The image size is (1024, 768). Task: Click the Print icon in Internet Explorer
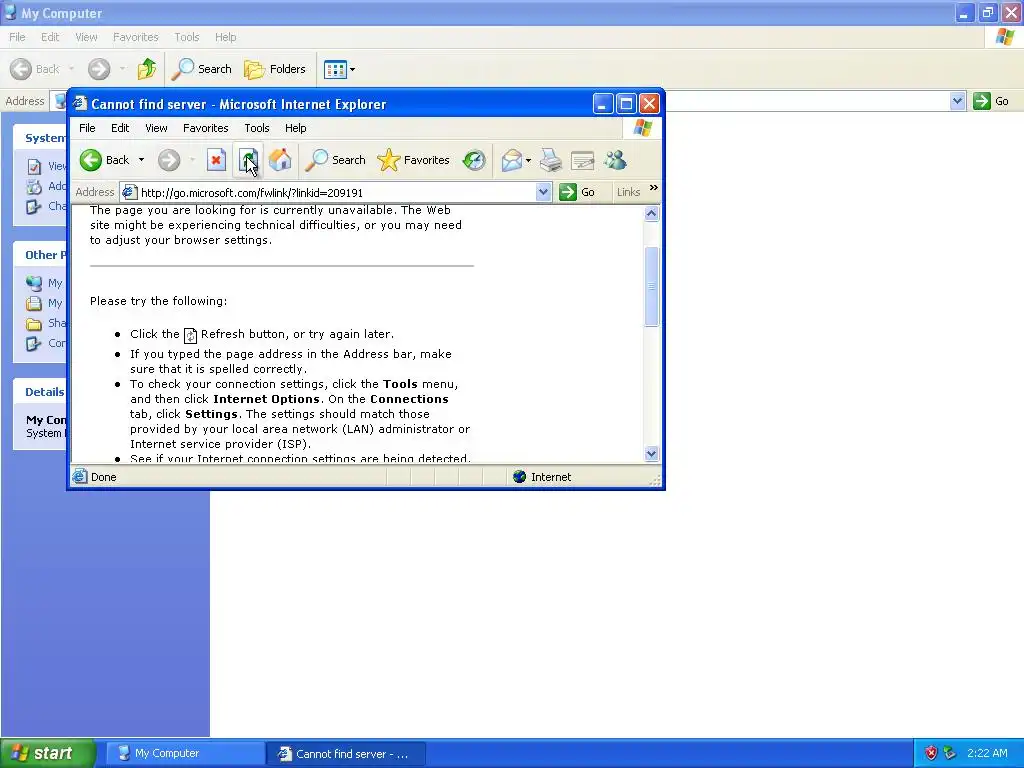click(x=551, y=160)
